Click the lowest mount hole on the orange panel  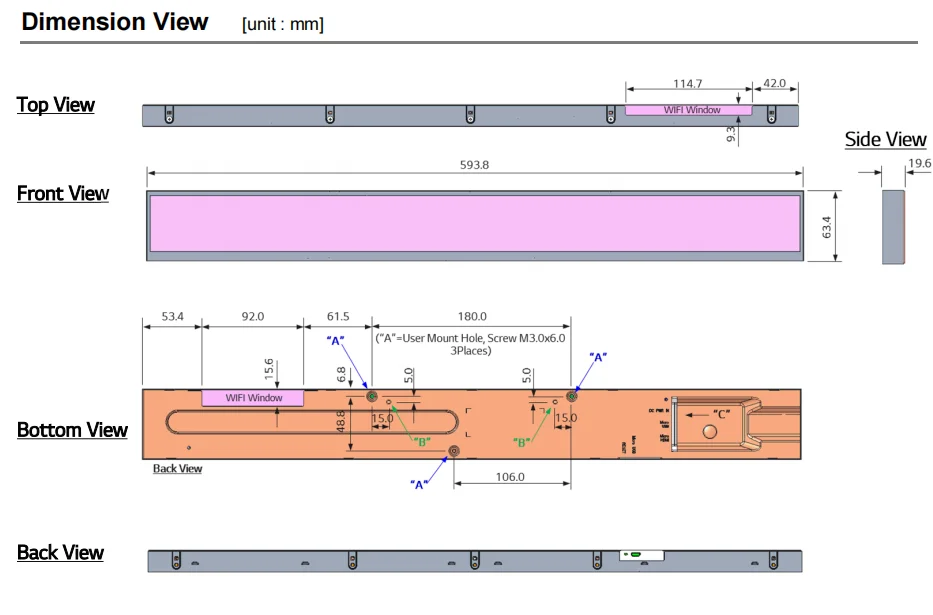pos(454,450)
